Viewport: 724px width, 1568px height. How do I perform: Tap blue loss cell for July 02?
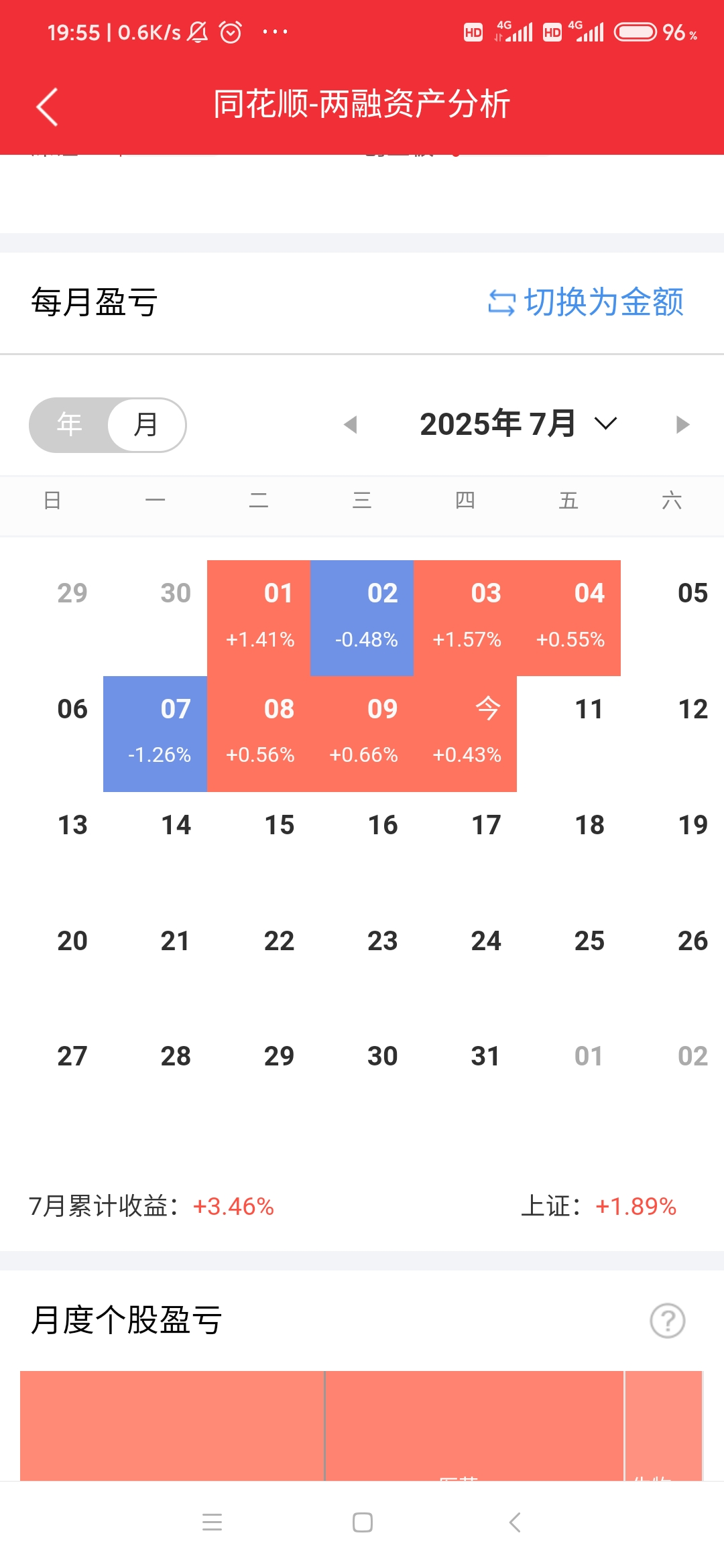click(362, 618)
